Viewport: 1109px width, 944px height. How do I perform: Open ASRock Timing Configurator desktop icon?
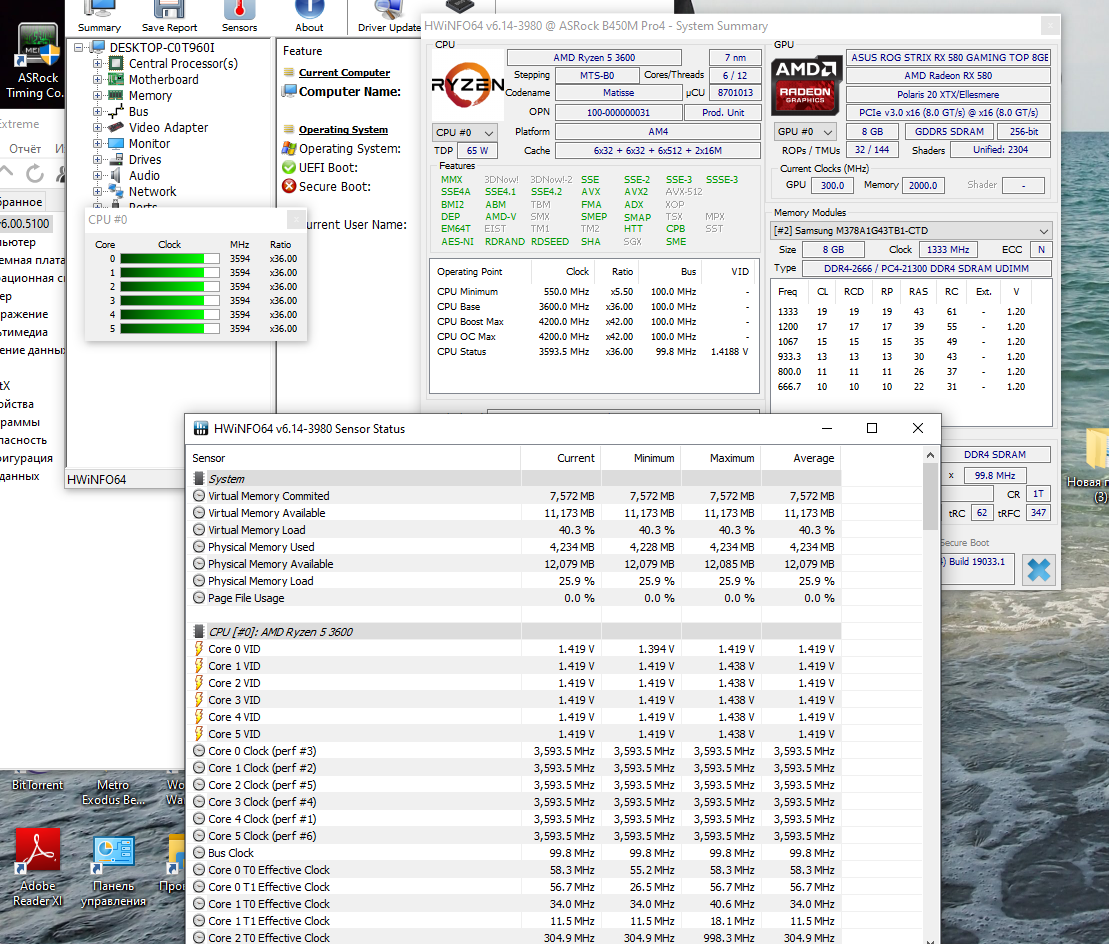coord(37,62)
